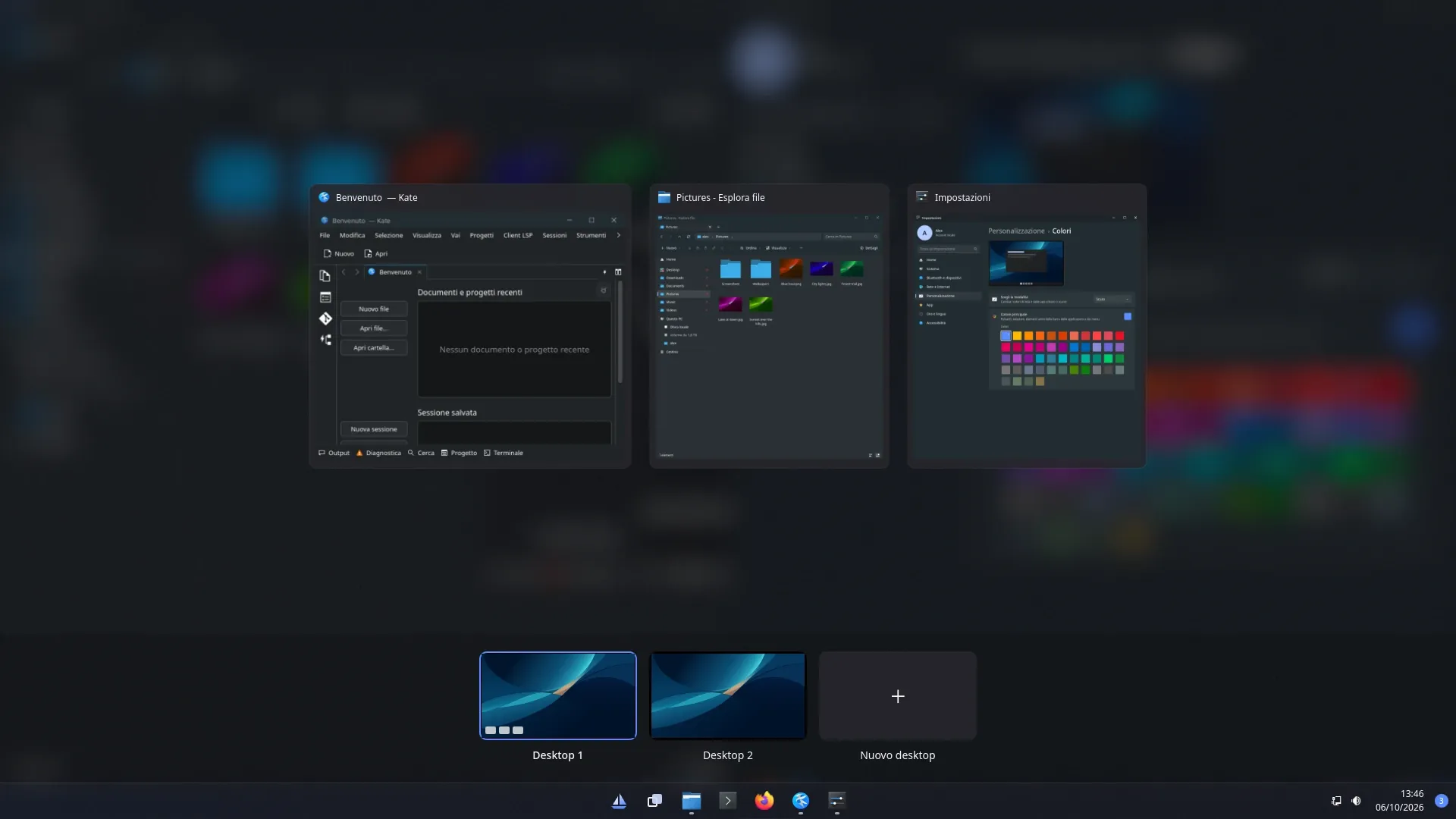
Task: Open the file explorer icon in taskbar
Action: (x=691, y=801)
